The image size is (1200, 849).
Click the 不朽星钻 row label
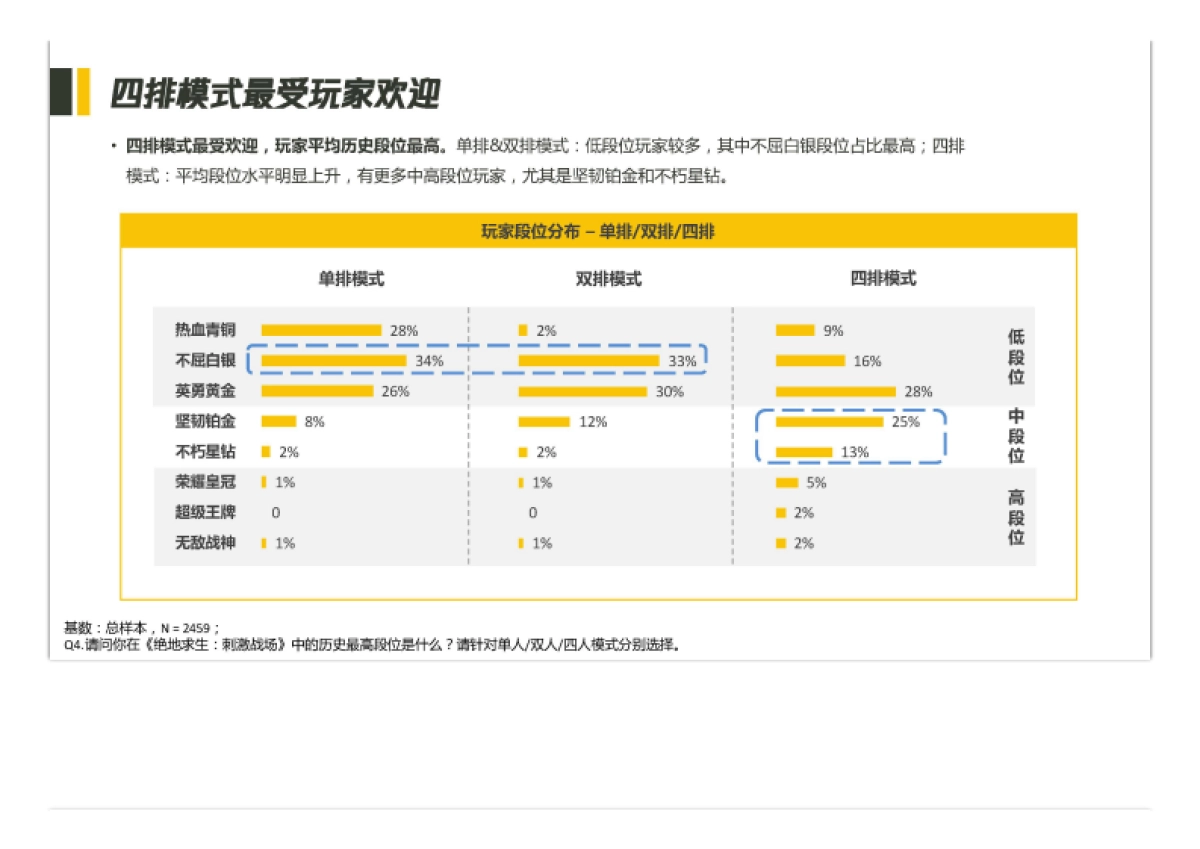click(205, 452)
